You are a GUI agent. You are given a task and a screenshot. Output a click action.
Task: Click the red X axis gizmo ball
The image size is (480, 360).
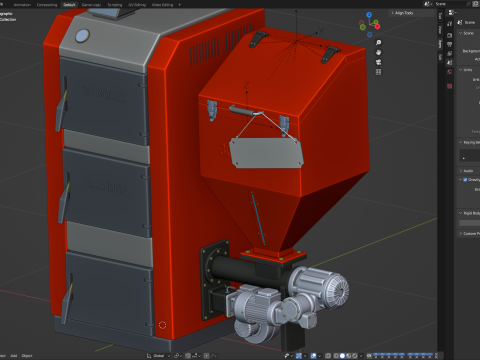point(377,26)
